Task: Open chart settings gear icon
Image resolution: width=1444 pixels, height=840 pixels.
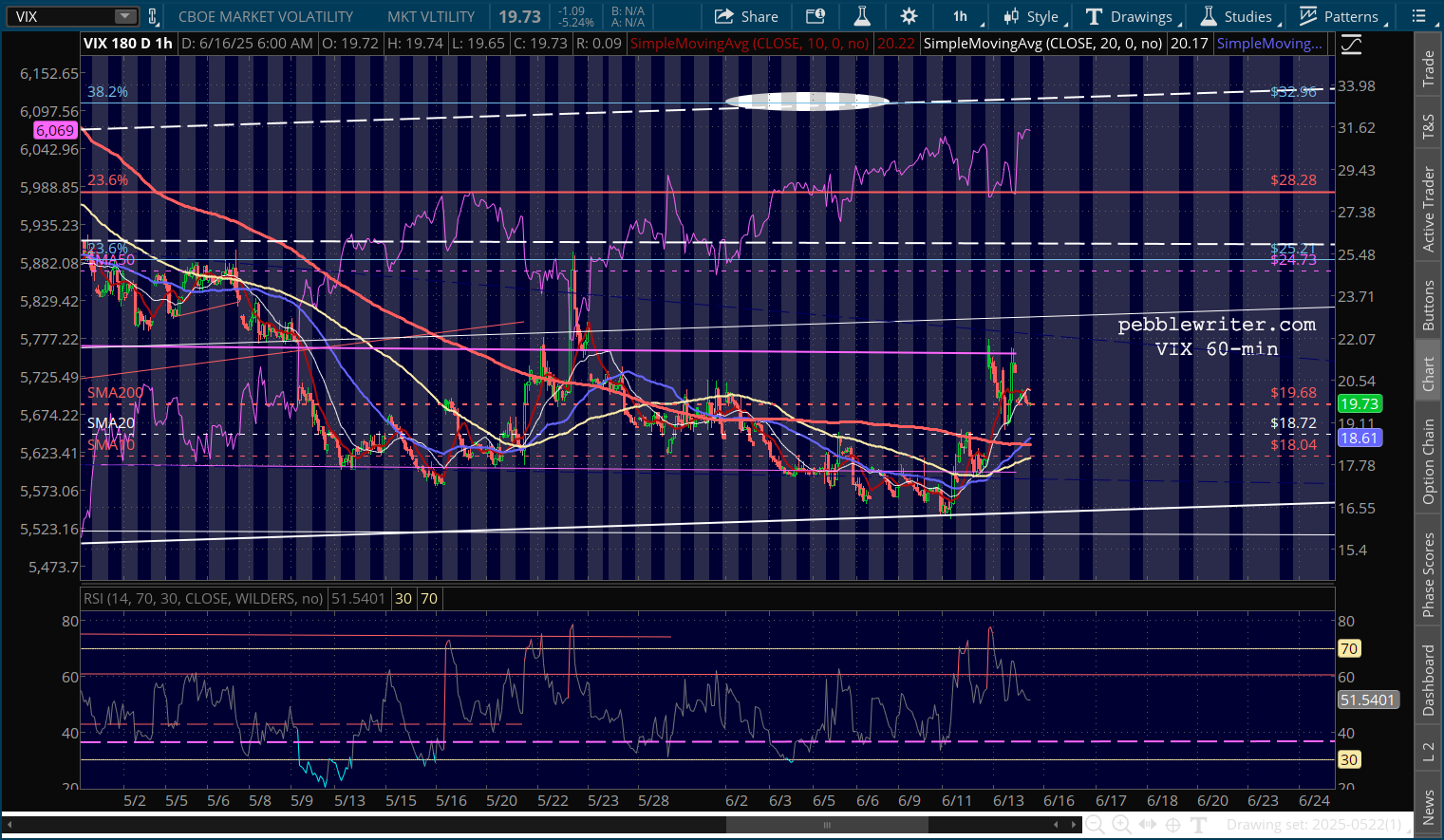Action: tap(909, 16)
